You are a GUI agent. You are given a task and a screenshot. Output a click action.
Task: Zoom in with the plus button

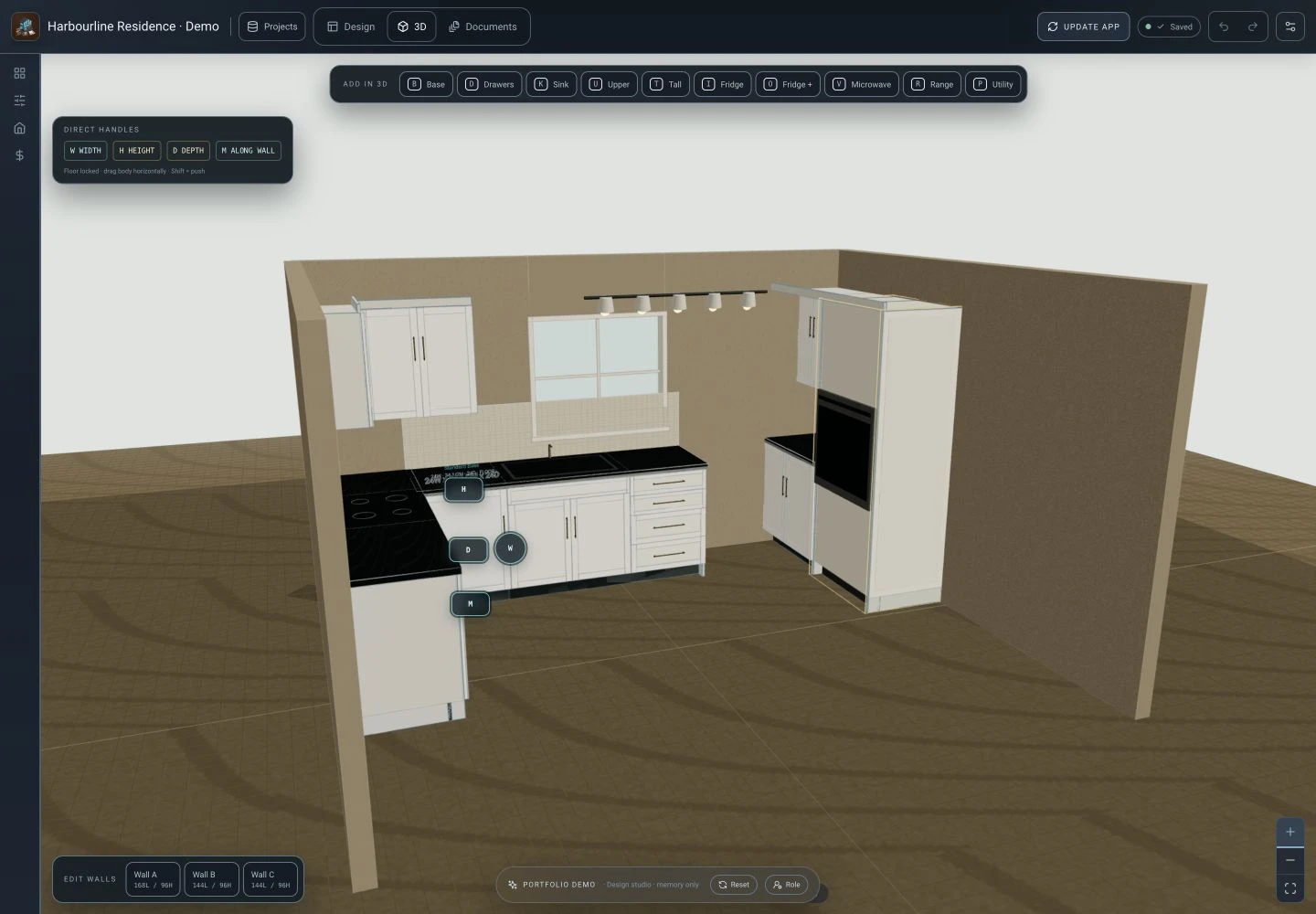[x=1290, y=832]
